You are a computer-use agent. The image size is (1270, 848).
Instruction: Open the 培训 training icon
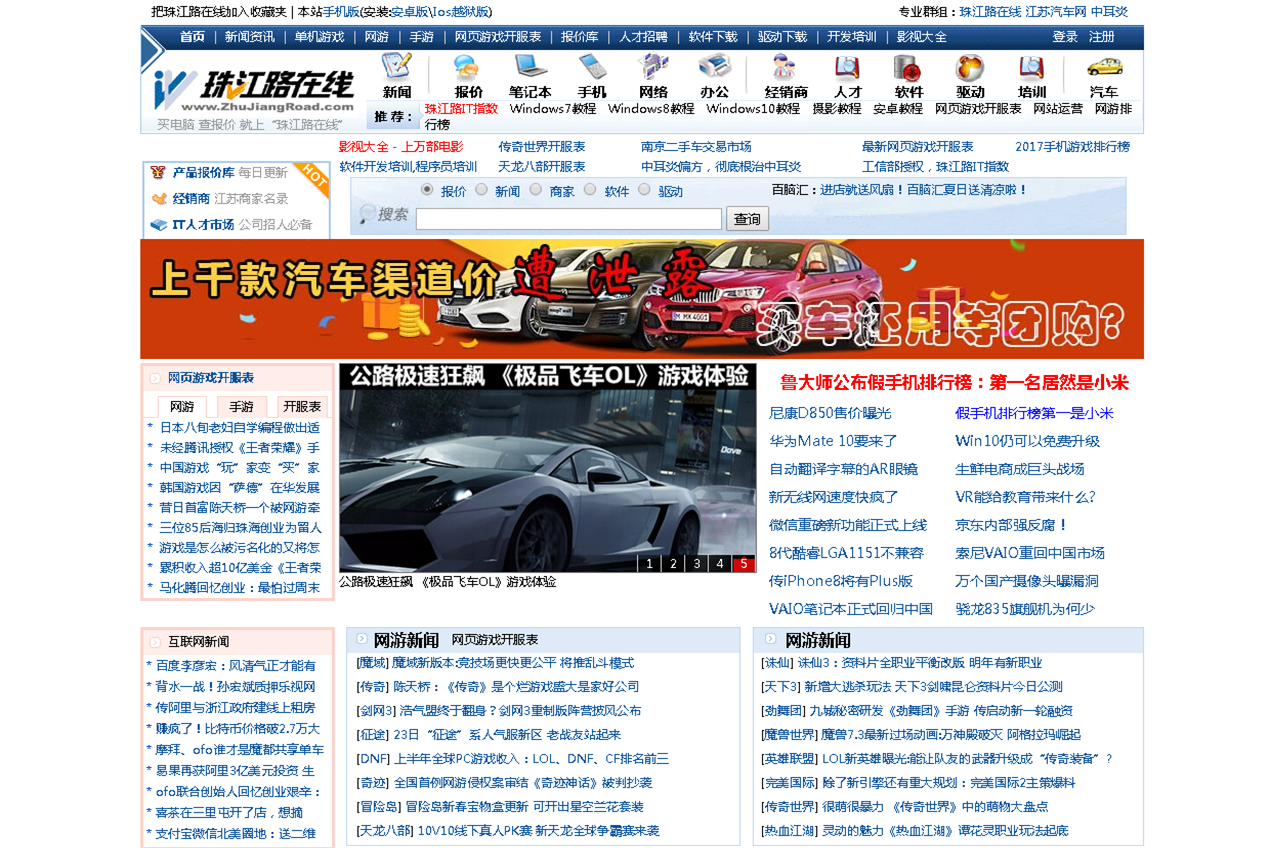(x=1032, y=68)
